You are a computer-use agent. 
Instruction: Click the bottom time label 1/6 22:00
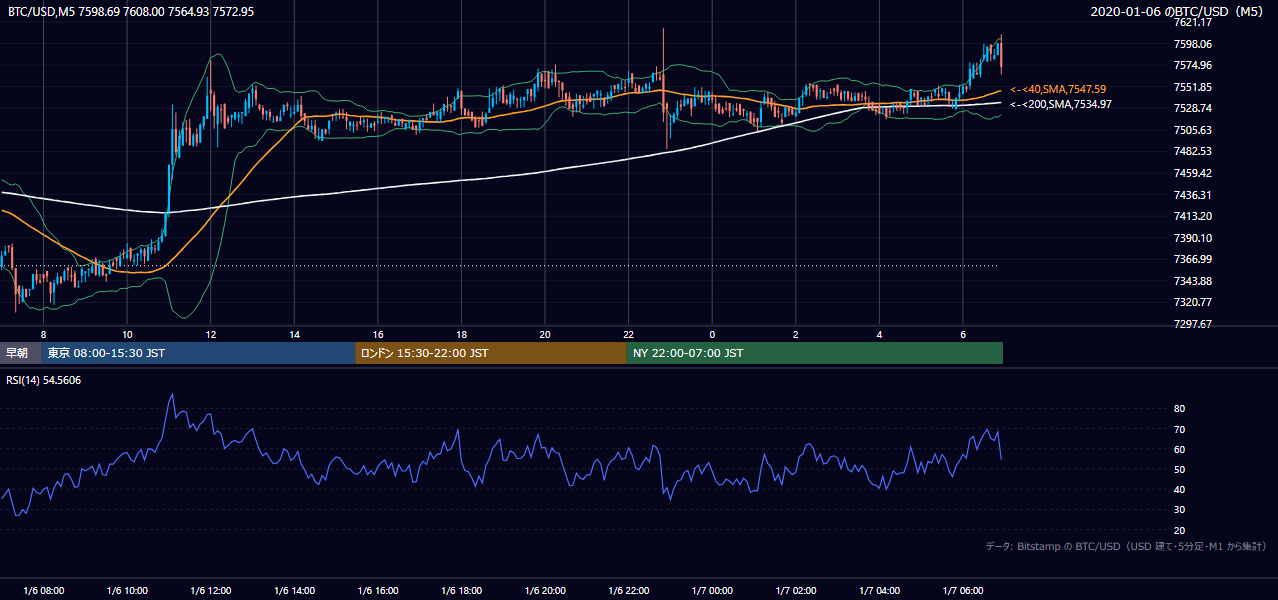tap(629, 591)
